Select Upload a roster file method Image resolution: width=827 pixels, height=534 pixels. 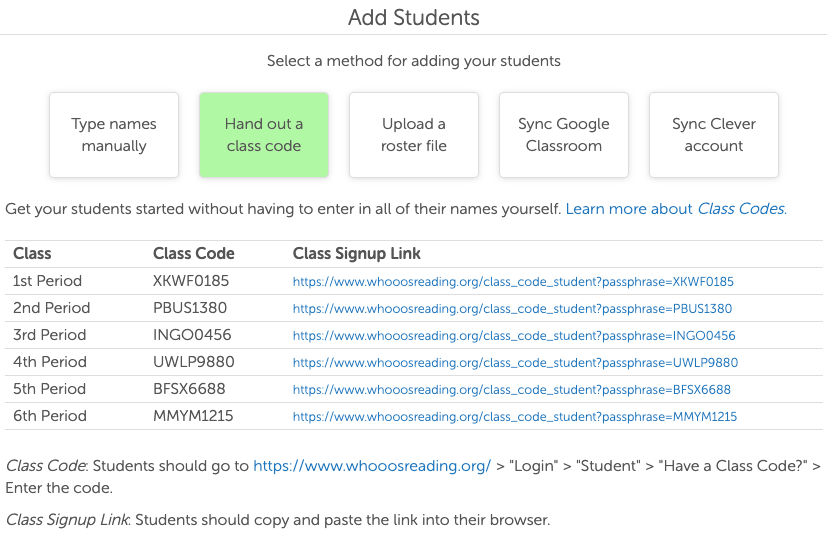(x=414, y=135)
